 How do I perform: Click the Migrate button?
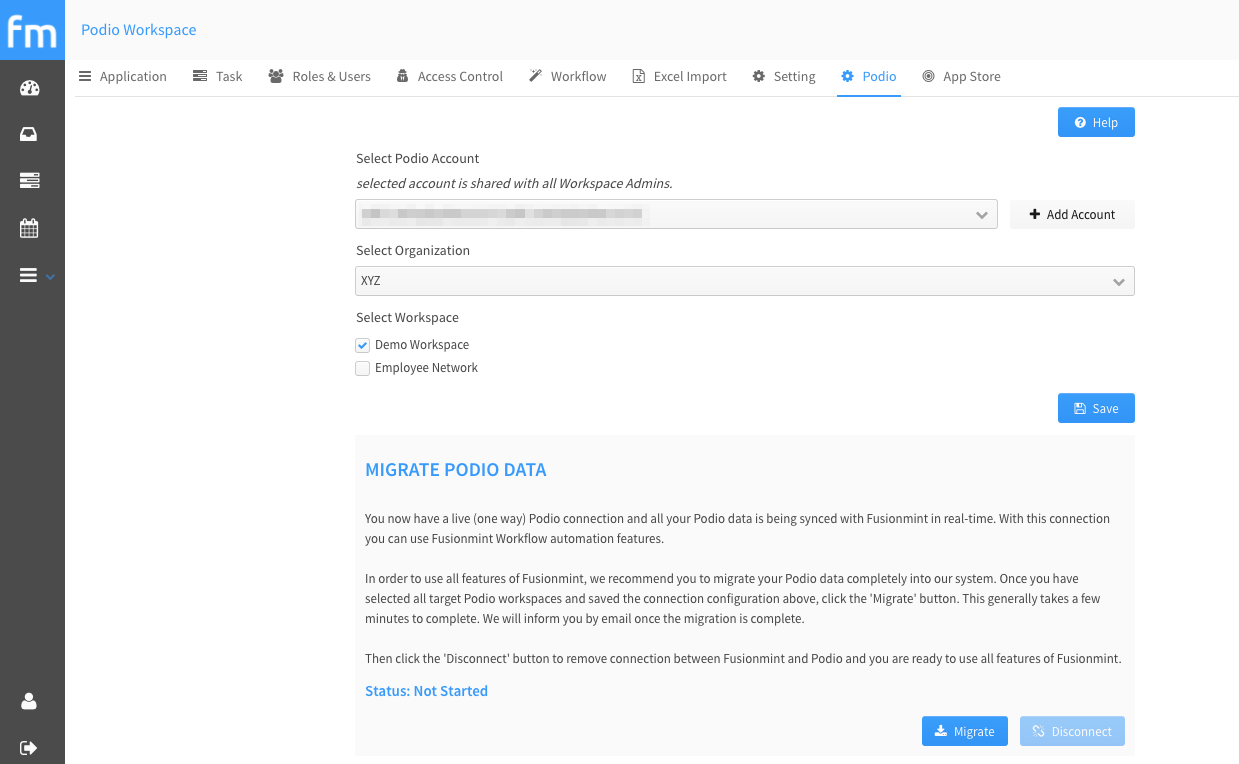965,731
